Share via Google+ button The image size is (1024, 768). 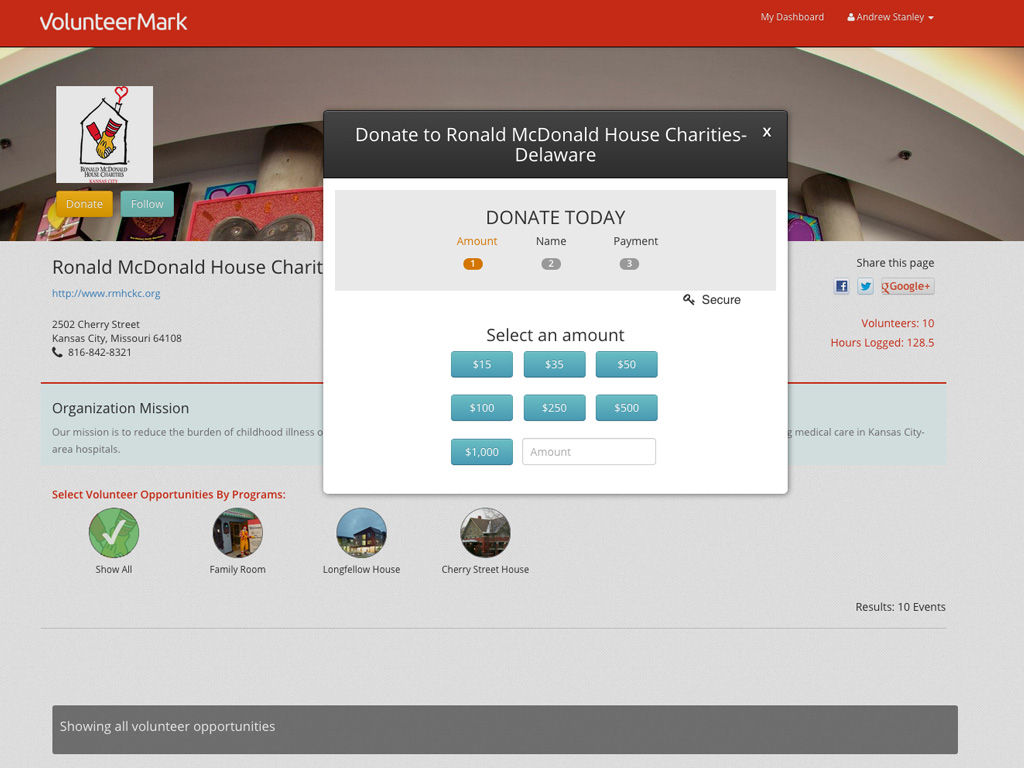(x=908, y=286)
